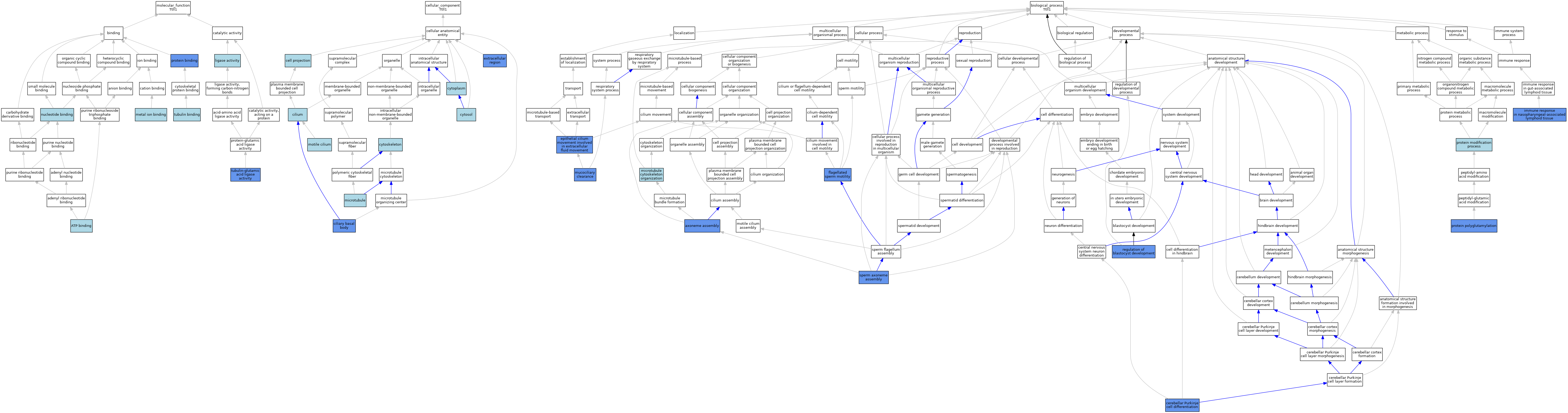Click the 'system development' node

coord(1181,115)
